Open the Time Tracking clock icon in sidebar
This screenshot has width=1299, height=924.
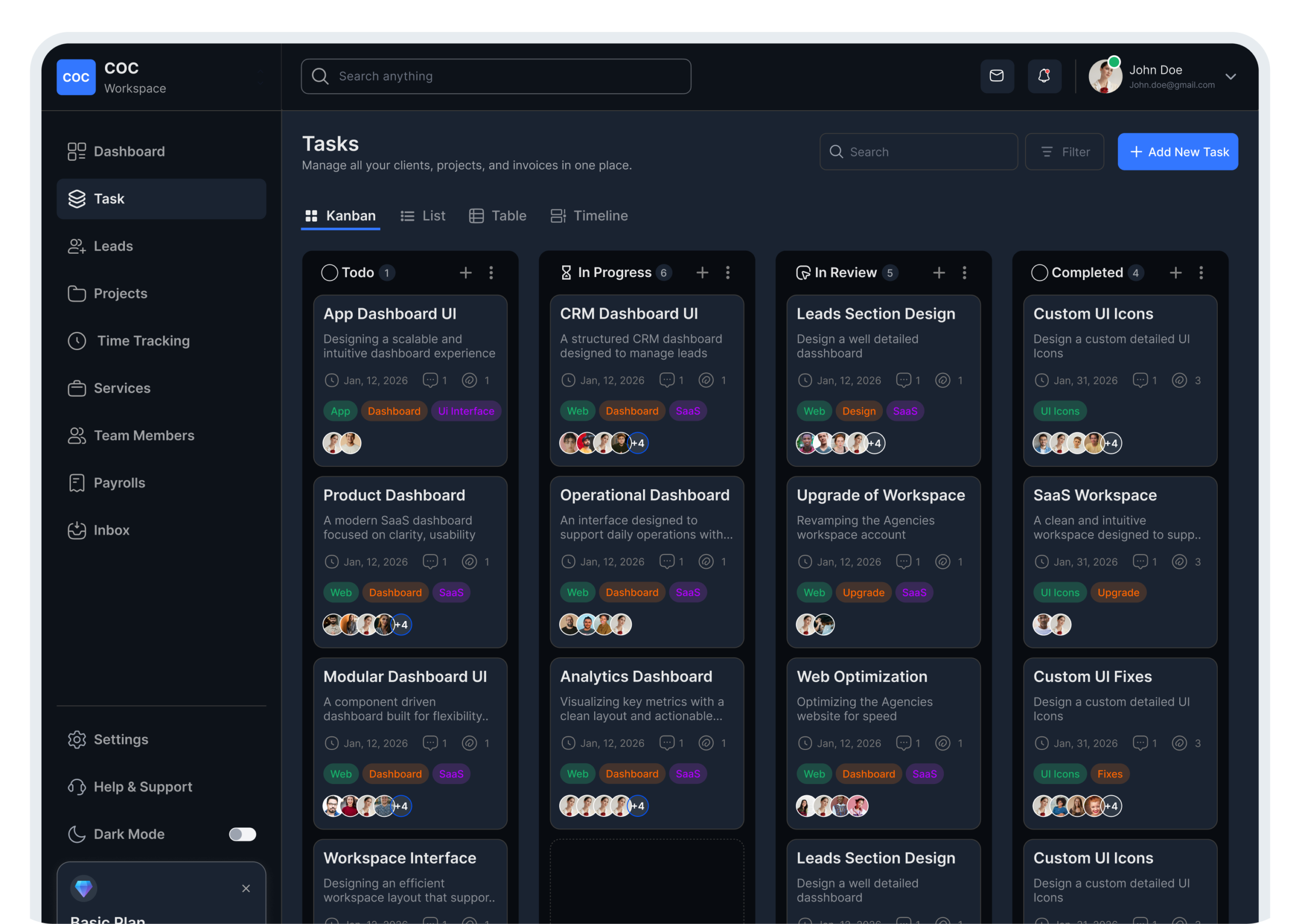[x=77, y=341]
